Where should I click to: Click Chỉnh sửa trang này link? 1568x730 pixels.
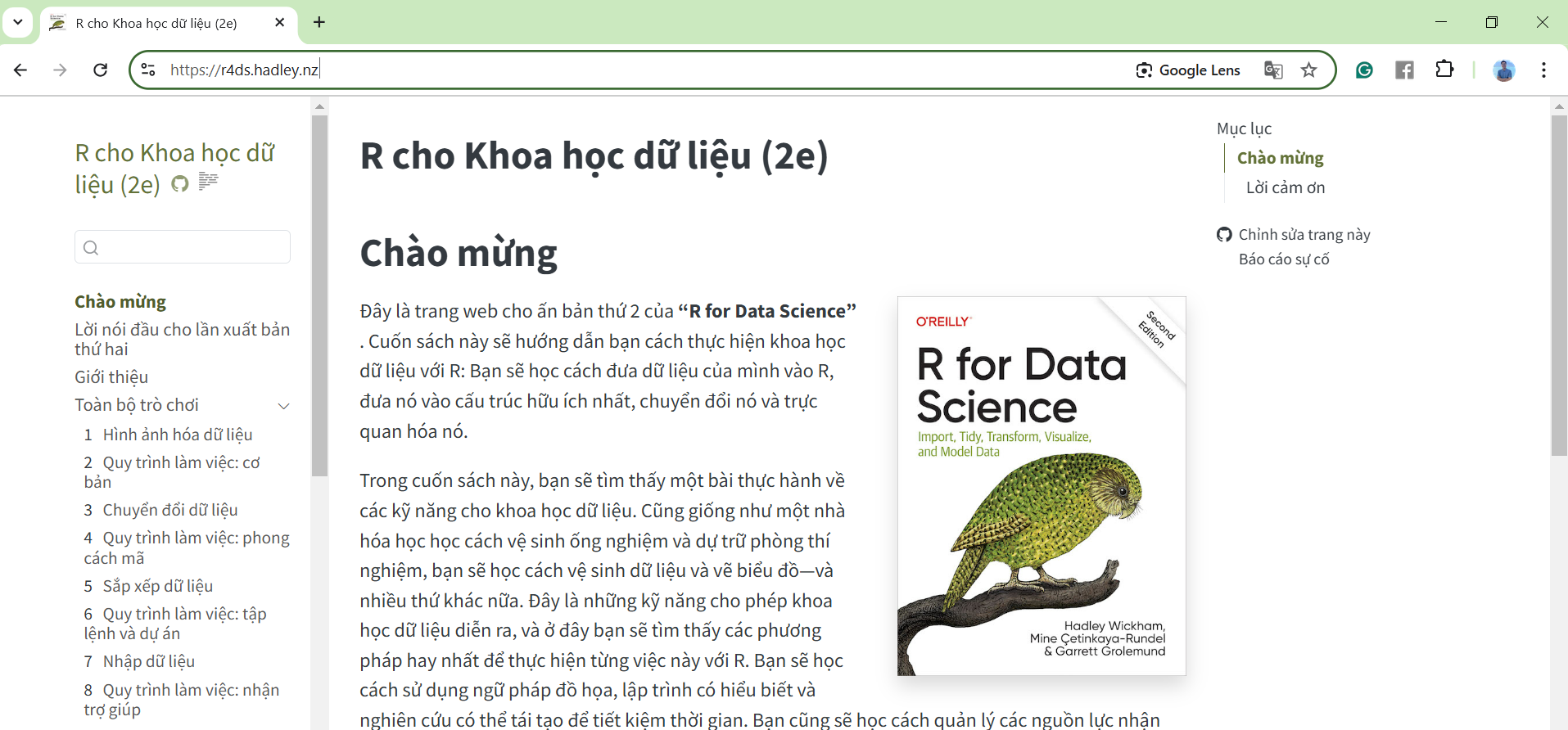(x=1304, y=235)
